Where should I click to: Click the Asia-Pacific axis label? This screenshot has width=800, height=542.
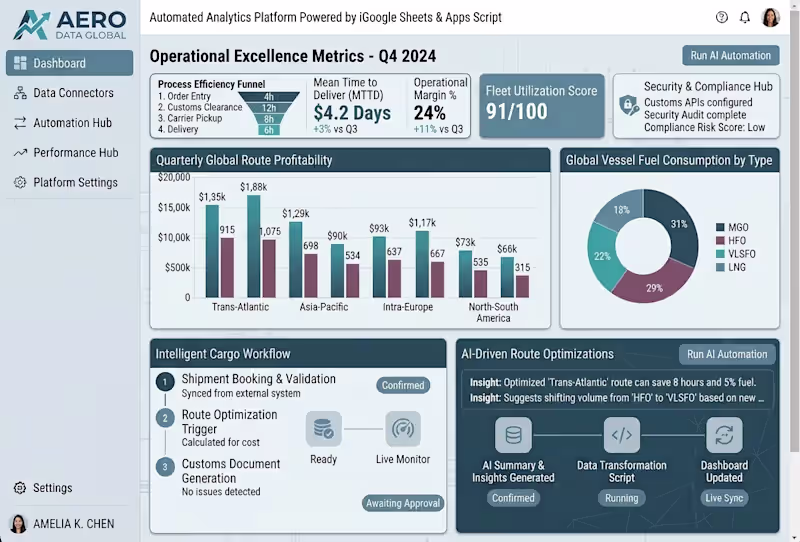coord(323,307)
